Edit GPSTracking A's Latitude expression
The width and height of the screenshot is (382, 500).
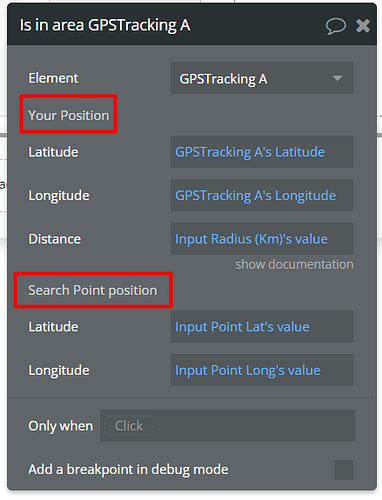click(262, 152)
